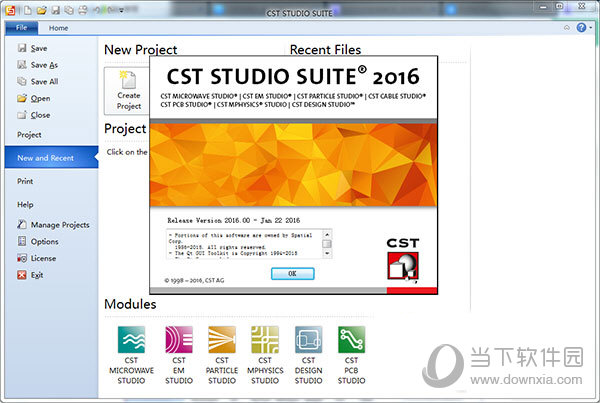Click the Save All quick access icon
600x403 pixels.
(69, 10)
